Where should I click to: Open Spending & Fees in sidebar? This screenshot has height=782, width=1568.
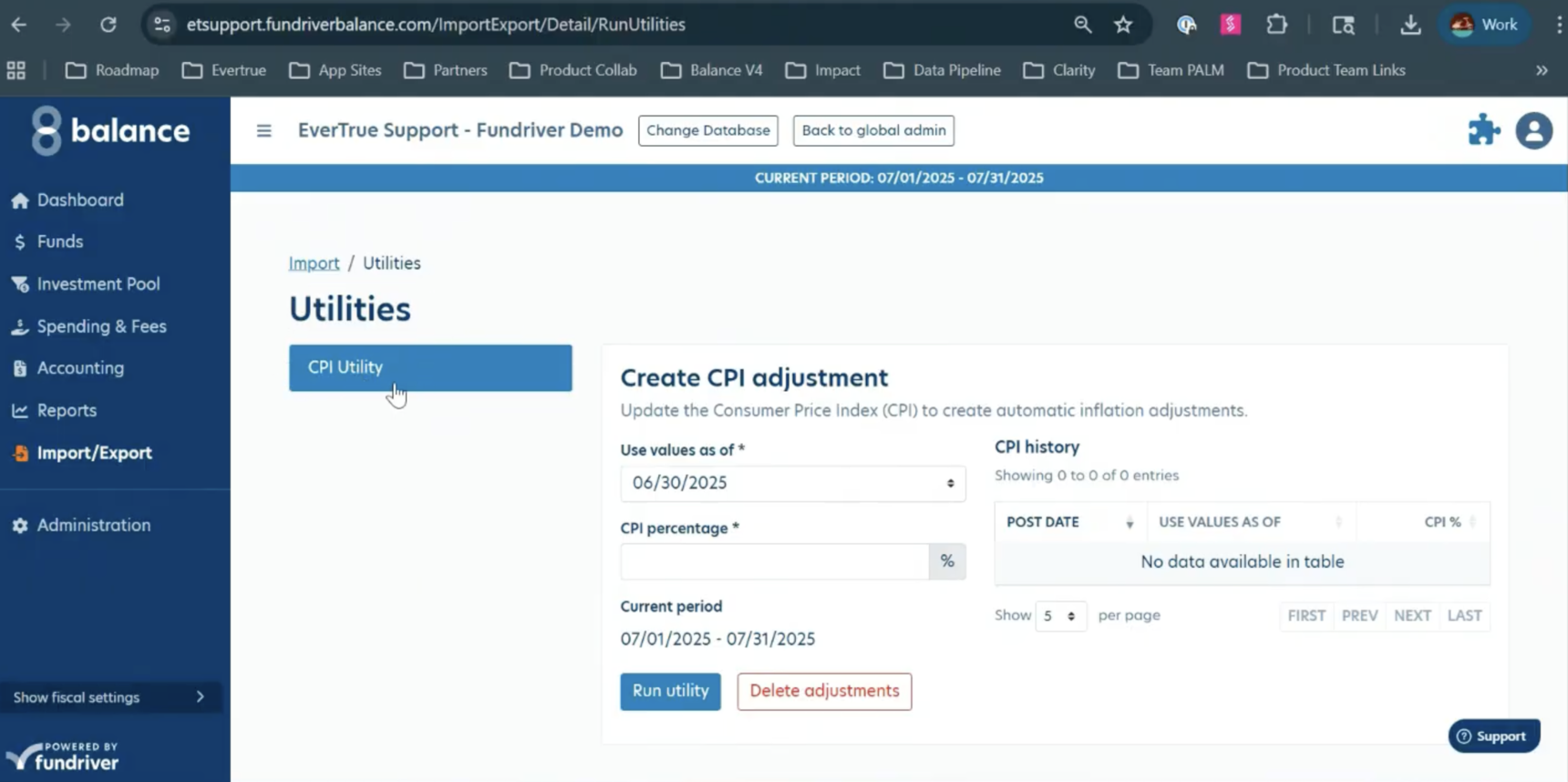click(x=101, y=326)
